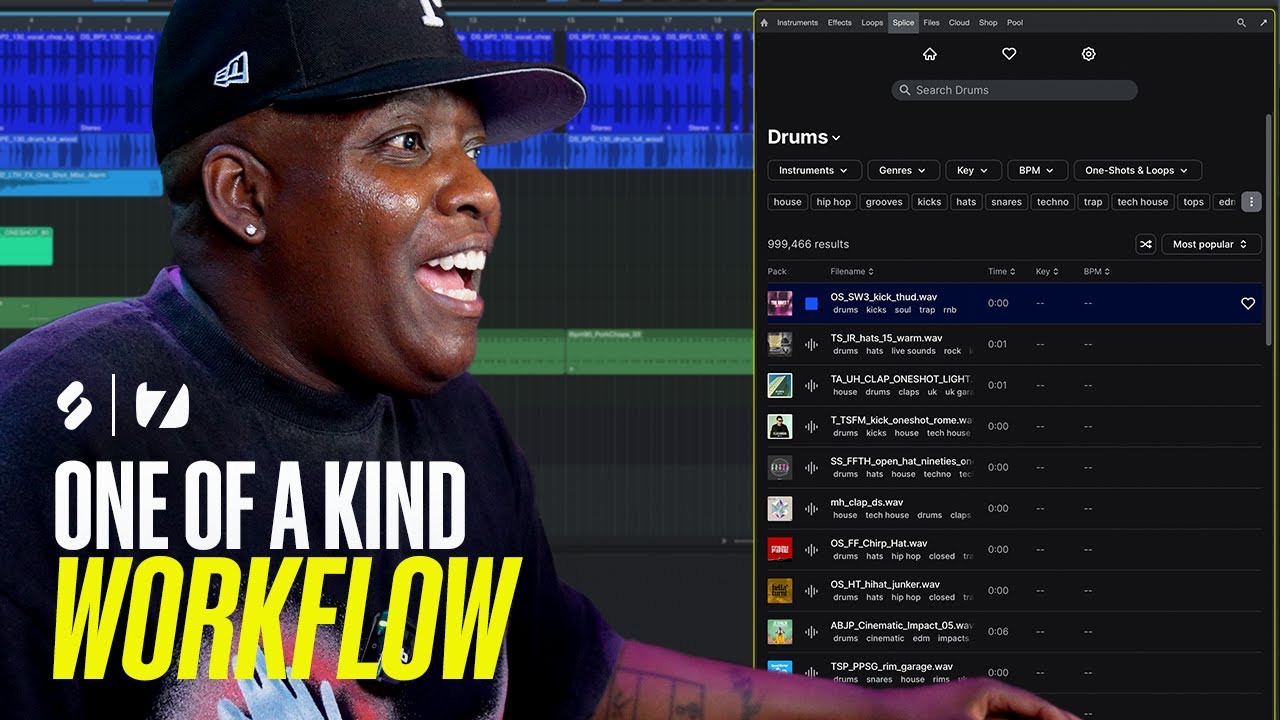Select the teal ONESHOT clip in arrangement
1280x720 pixels.
tap(26, 246)
